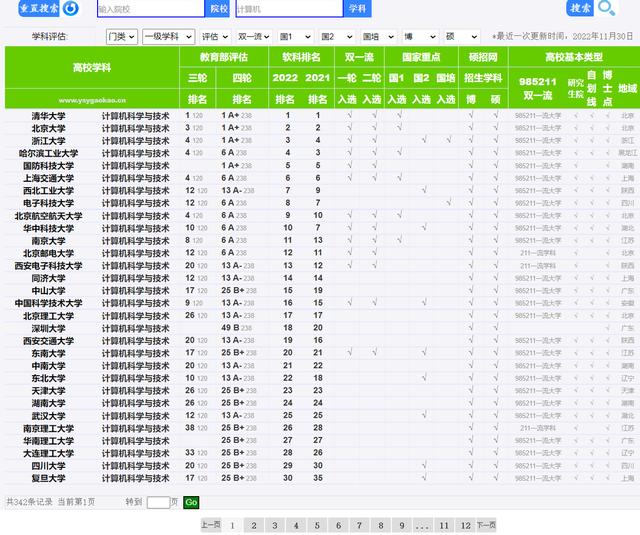Click the 学科评估 label
The width and height of the screenshot is (640, 535).
50,37
